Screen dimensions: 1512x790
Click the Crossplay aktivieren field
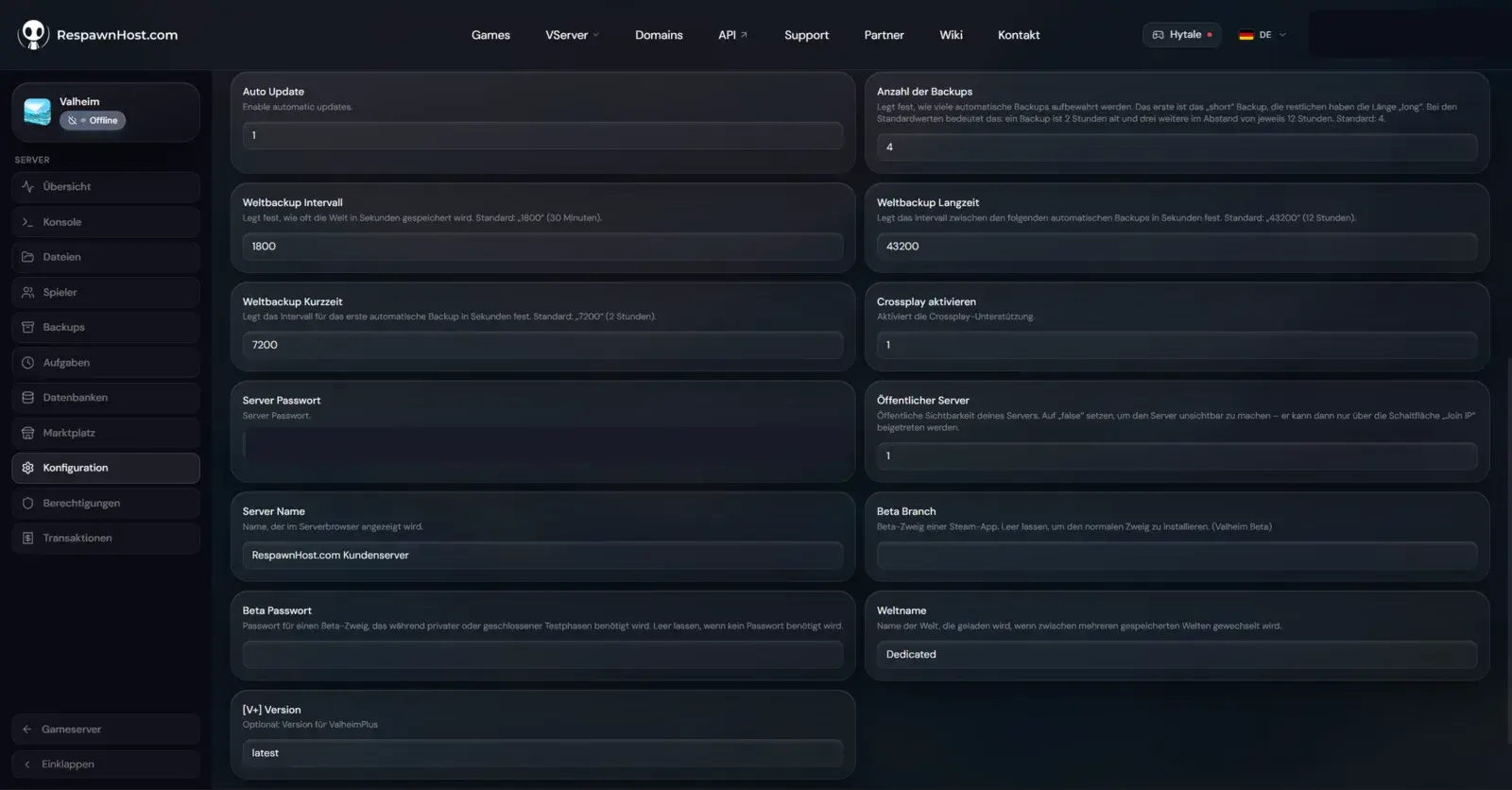click(x=1177, y=345)
